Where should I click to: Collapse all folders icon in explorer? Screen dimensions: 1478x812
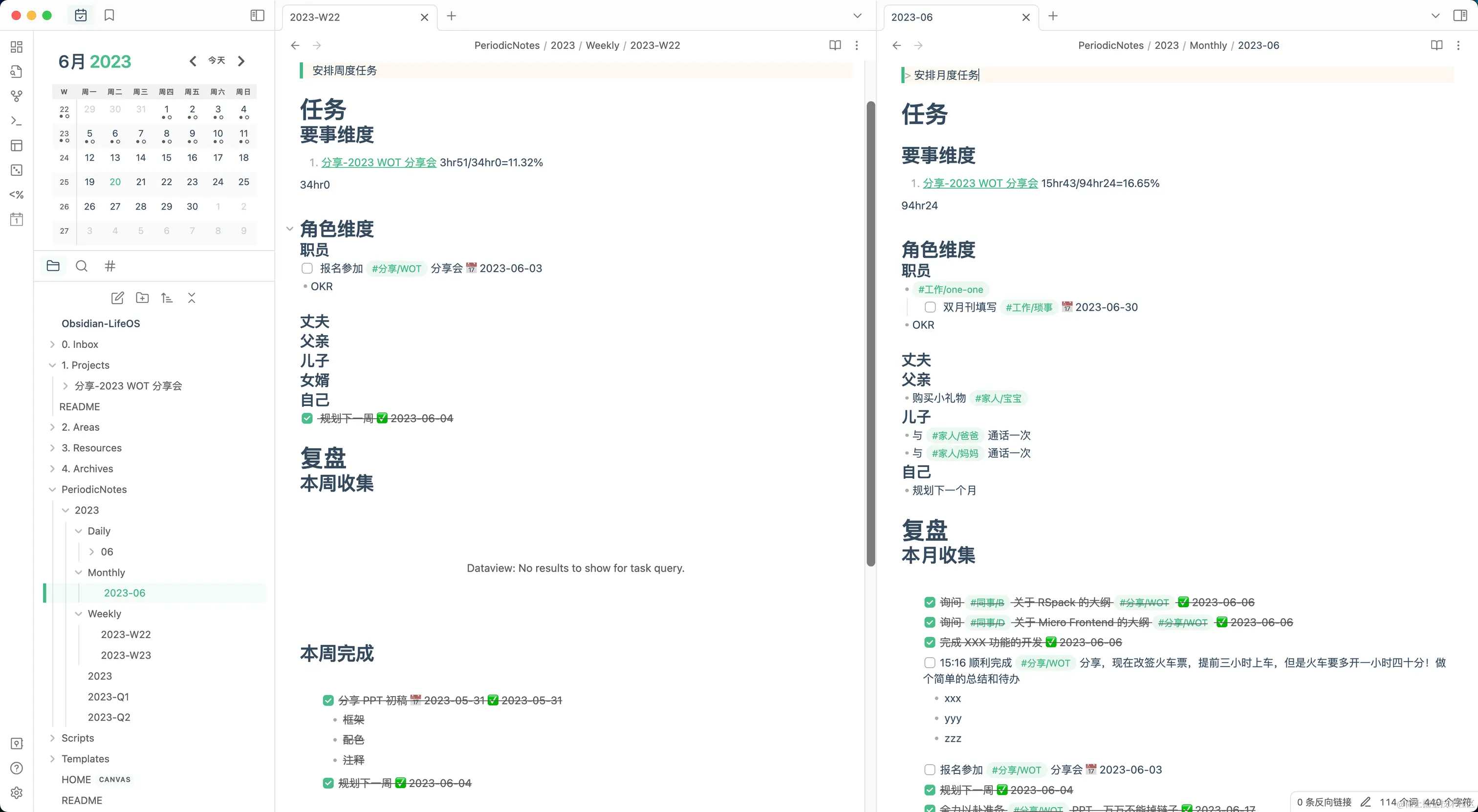192,298
